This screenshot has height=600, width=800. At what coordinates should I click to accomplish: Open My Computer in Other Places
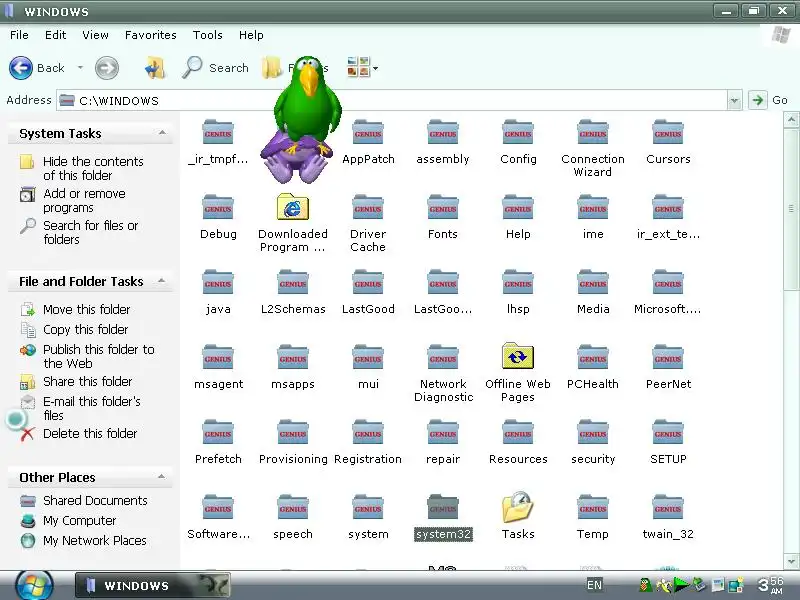click(79, 520)
